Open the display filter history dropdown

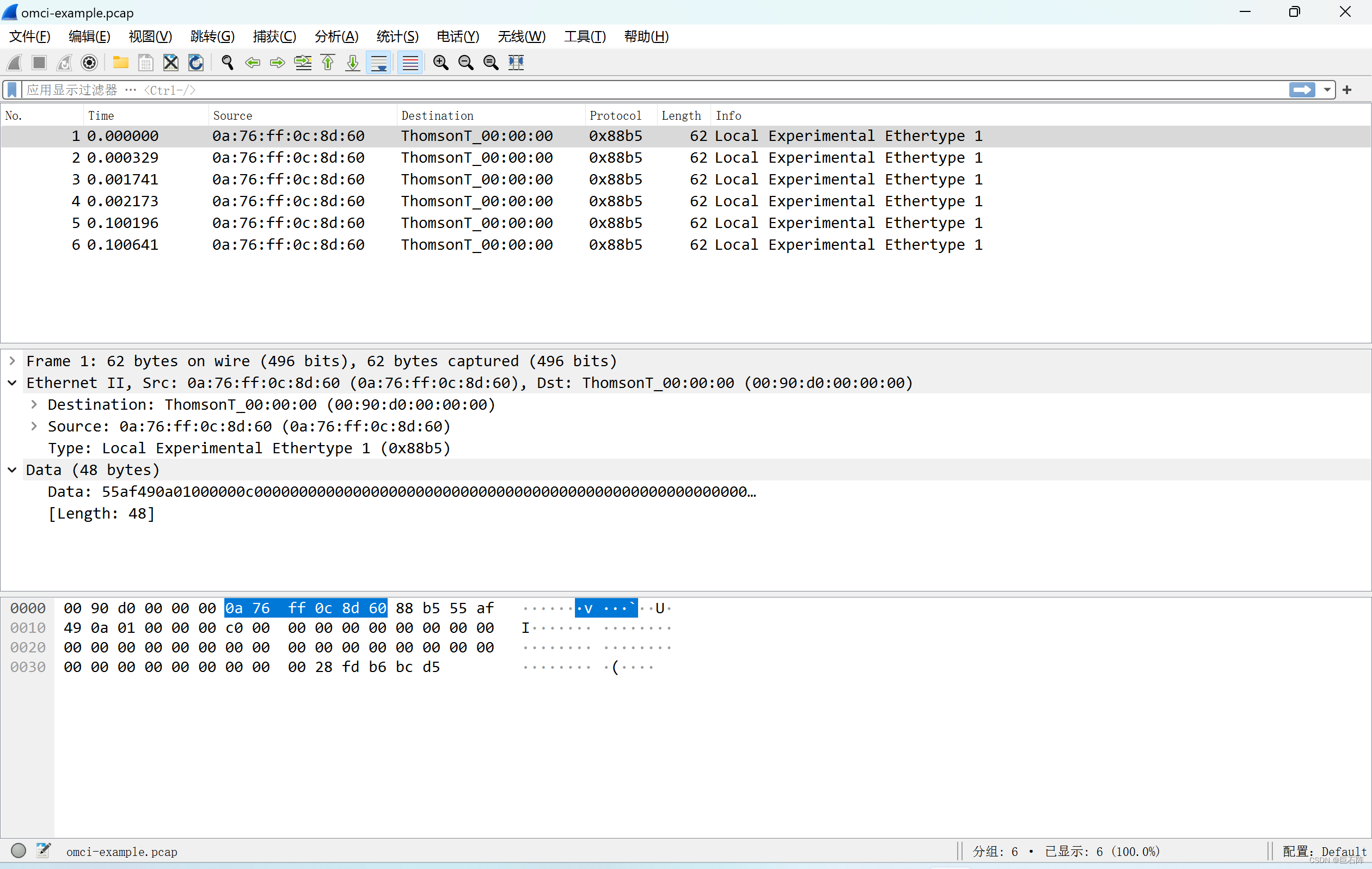(x=1327, y=89)
